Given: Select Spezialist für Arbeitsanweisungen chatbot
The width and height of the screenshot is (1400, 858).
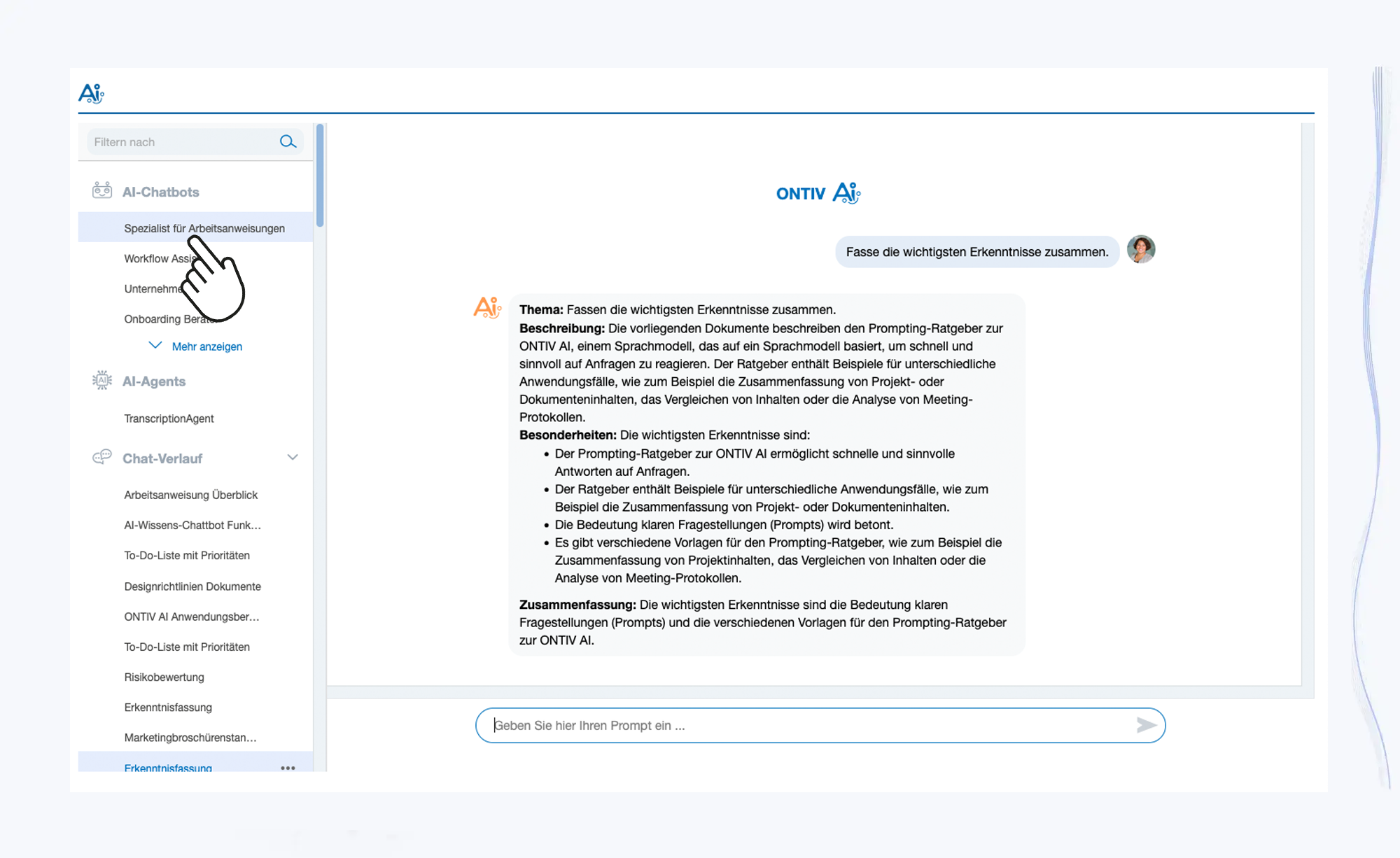Looking at the screenshot, I should tap(204, 228).
